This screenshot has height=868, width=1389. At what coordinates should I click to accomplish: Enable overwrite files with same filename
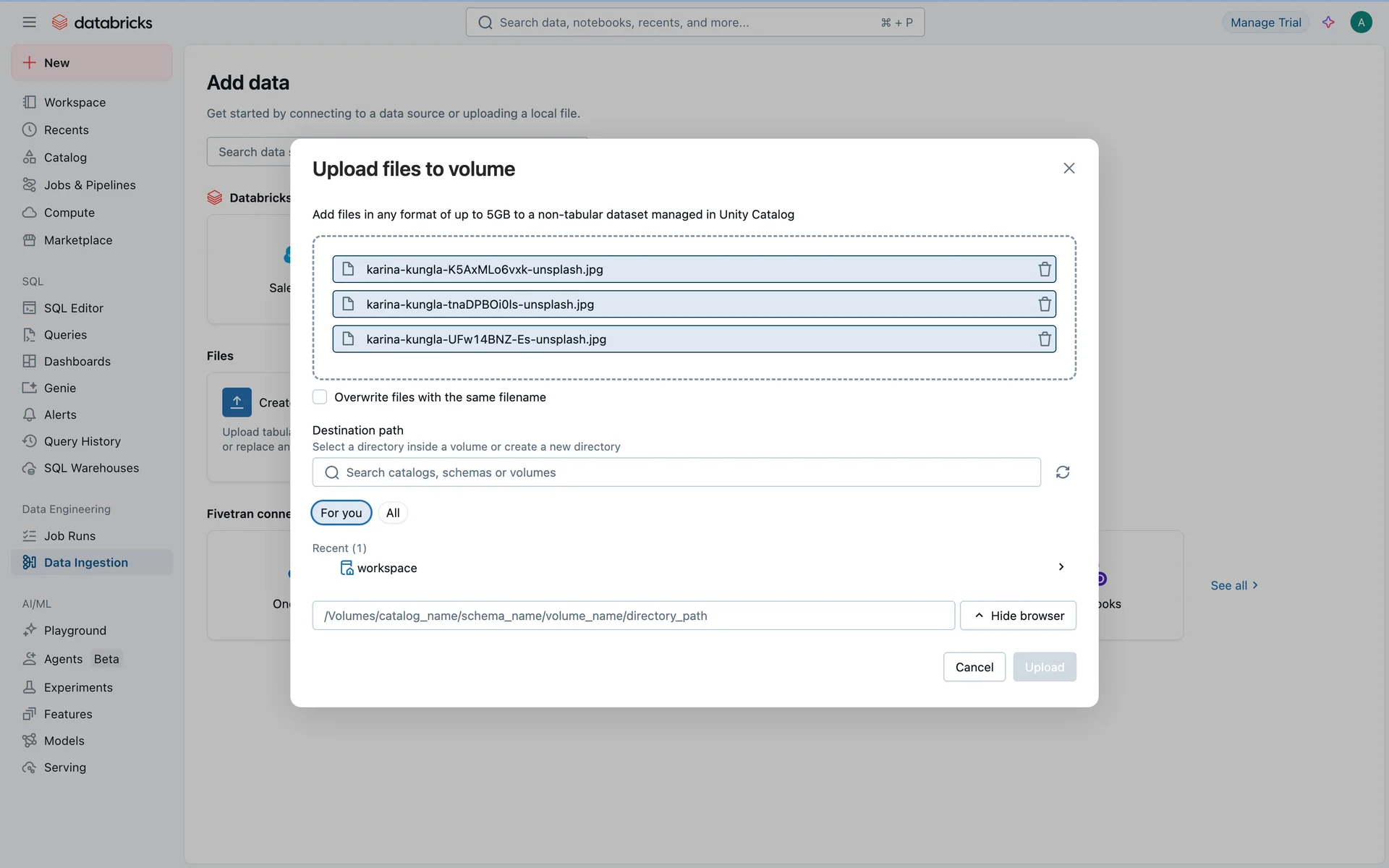tap(320, 397)
